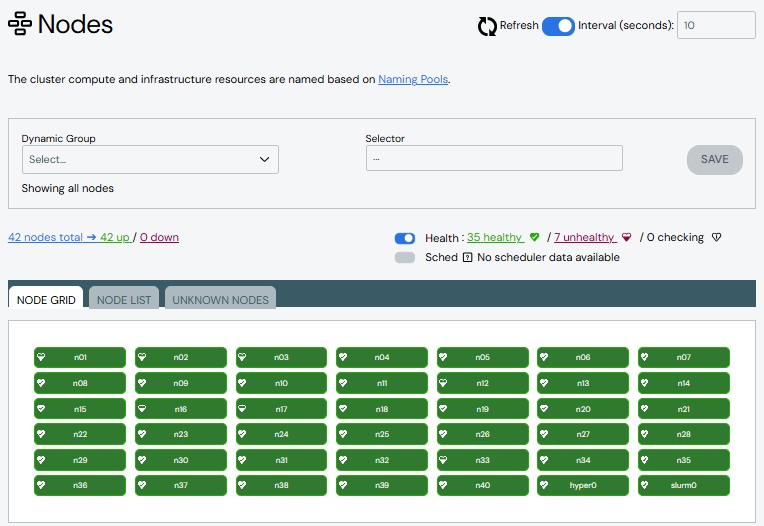Click the red unhealthy heart icon
Image resolution: width=764 pixels, height=526 pixels.
point(627,237)
